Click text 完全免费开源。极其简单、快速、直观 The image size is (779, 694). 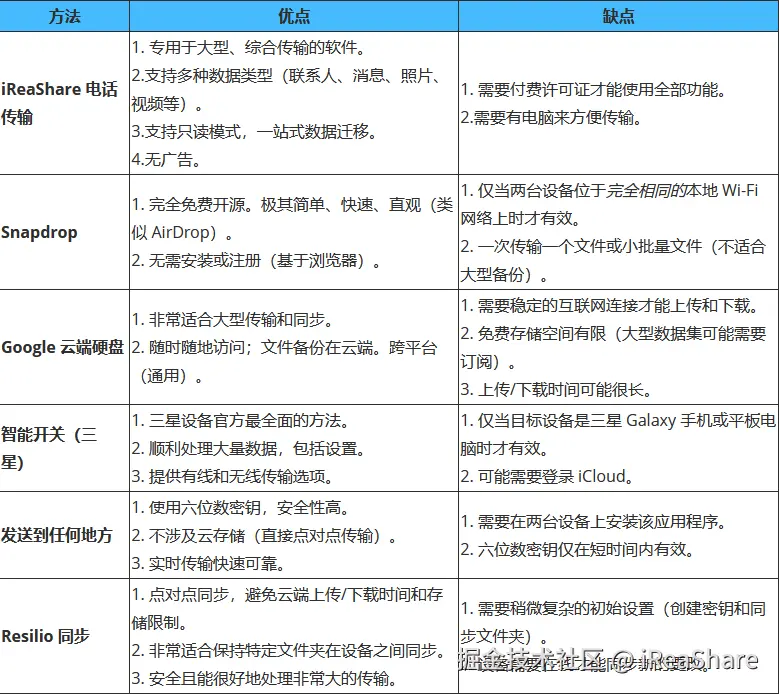285,204
